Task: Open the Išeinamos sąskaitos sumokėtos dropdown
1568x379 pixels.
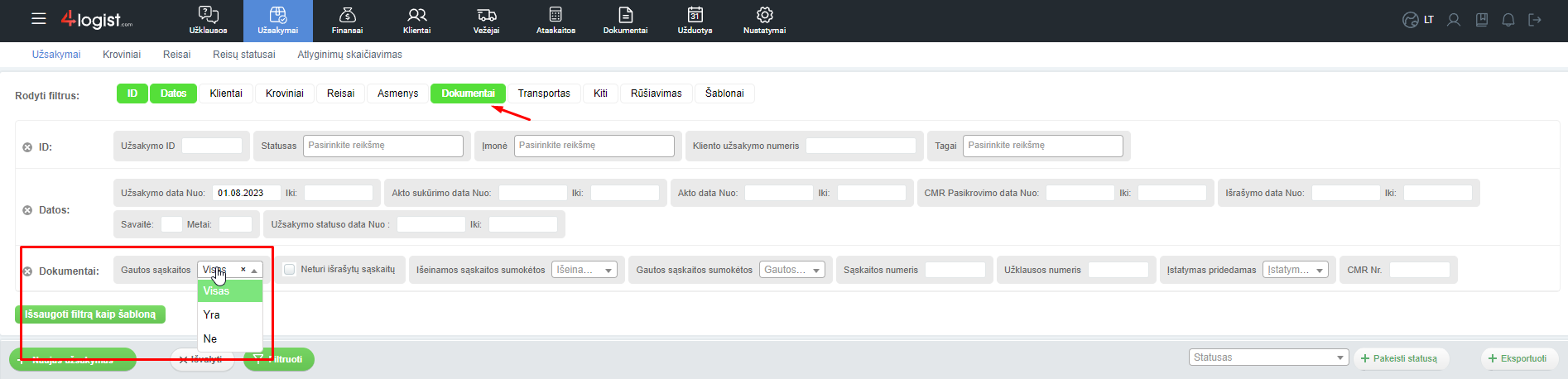Action: (584, 270)
